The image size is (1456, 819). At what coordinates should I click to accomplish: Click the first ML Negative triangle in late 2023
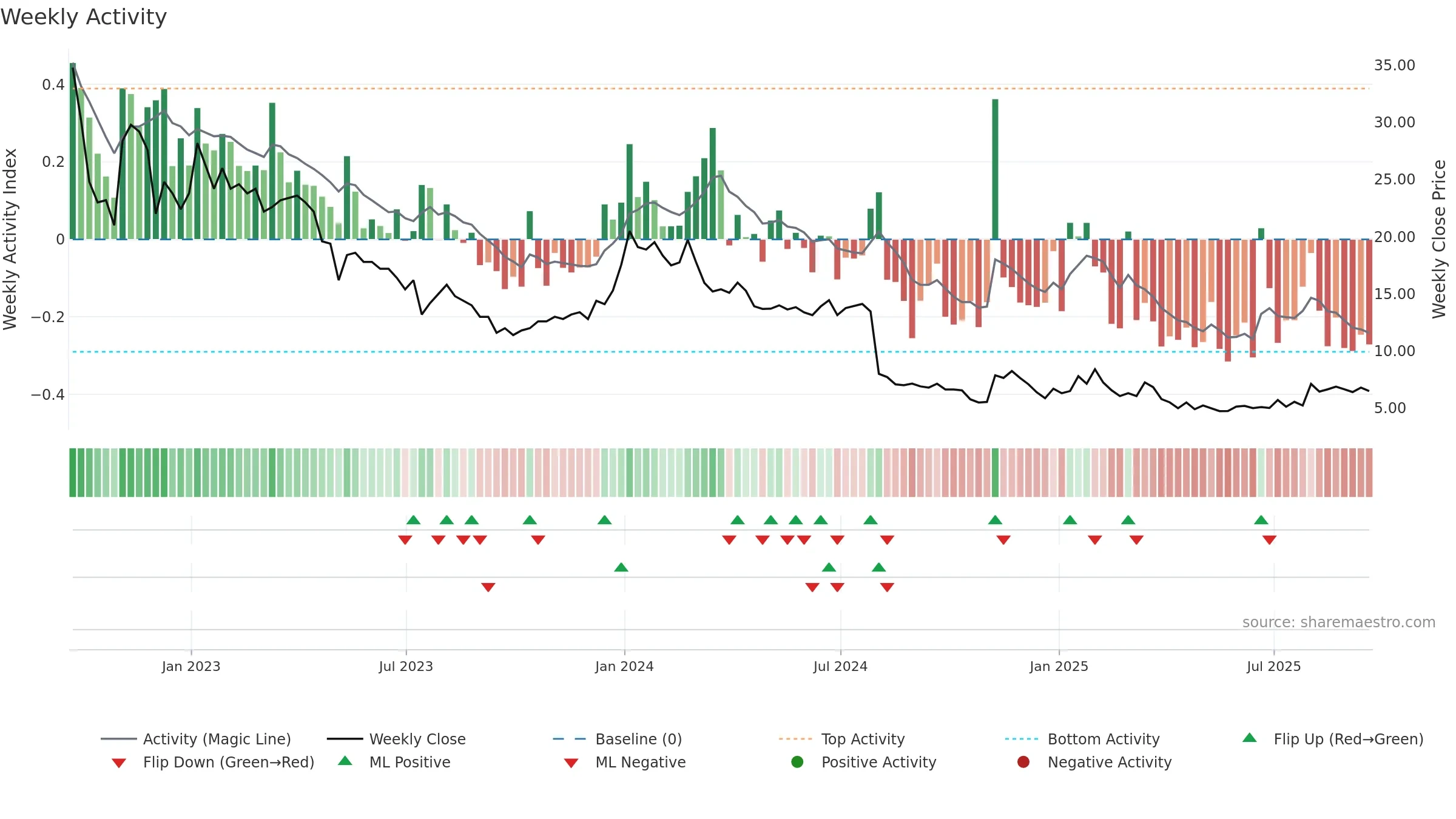pos(488,587)
